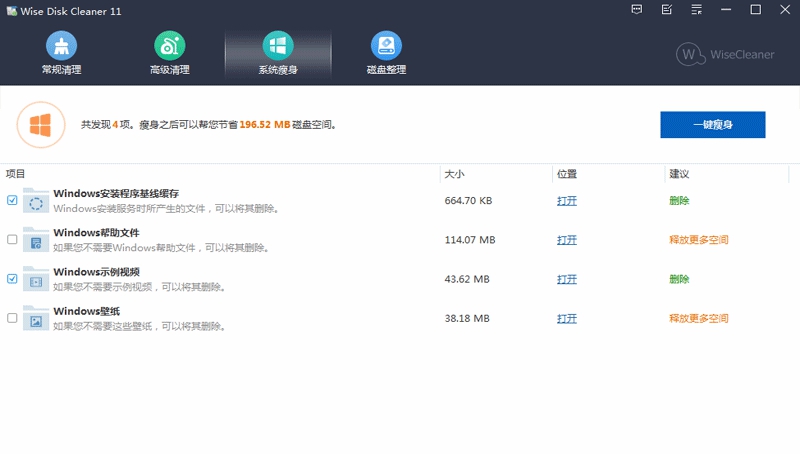Click the edit note icon in title bar
Viewport: 800px width, 454px height.
(x=667, y=10)
